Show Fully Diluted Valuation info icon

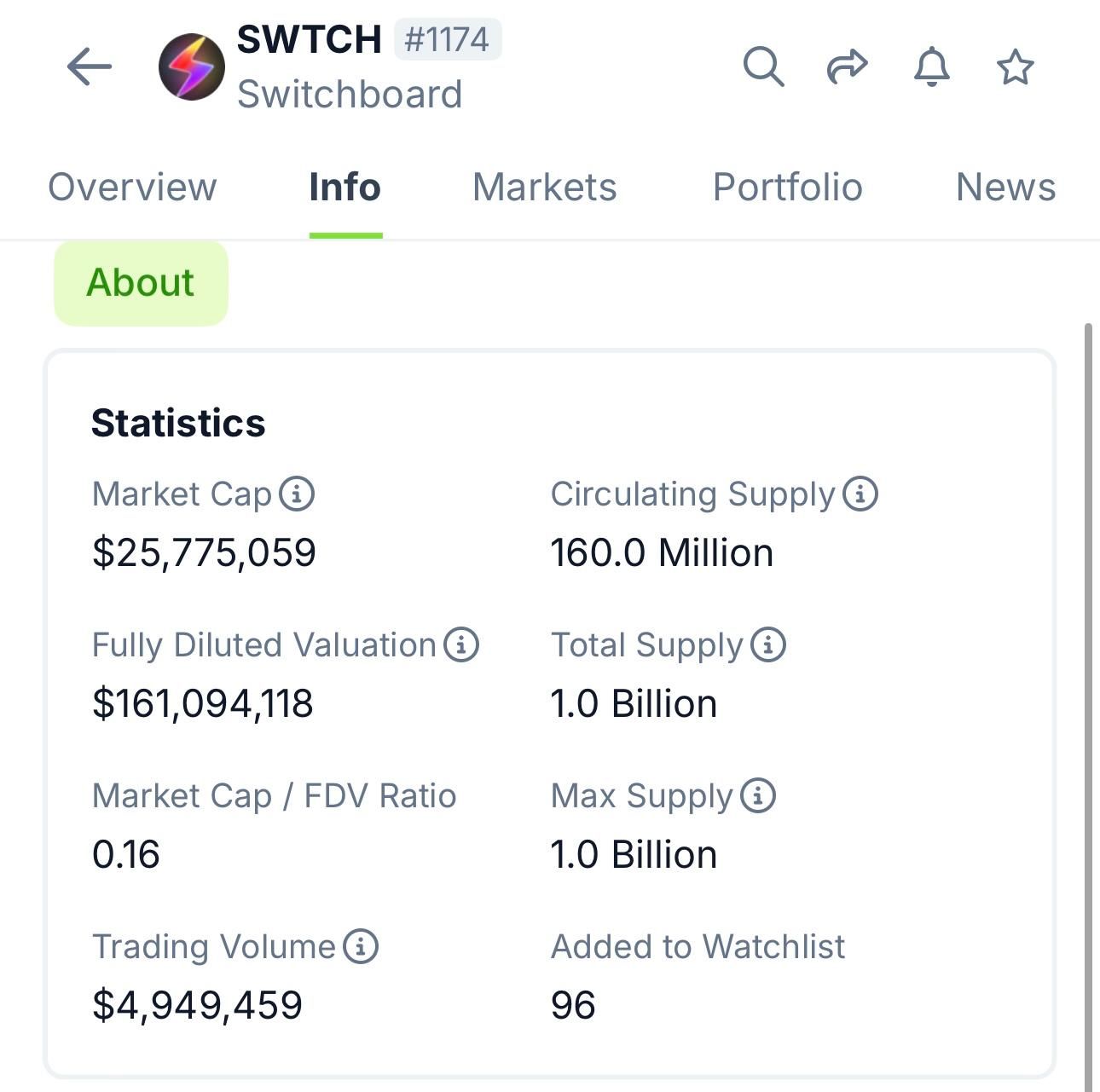[x=461, y=644]
